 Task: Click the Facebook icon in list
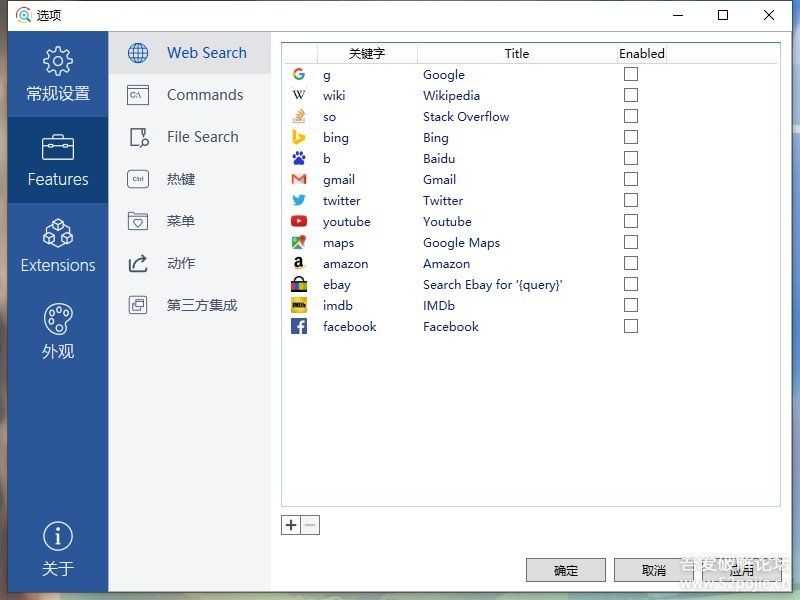[299, 326]
